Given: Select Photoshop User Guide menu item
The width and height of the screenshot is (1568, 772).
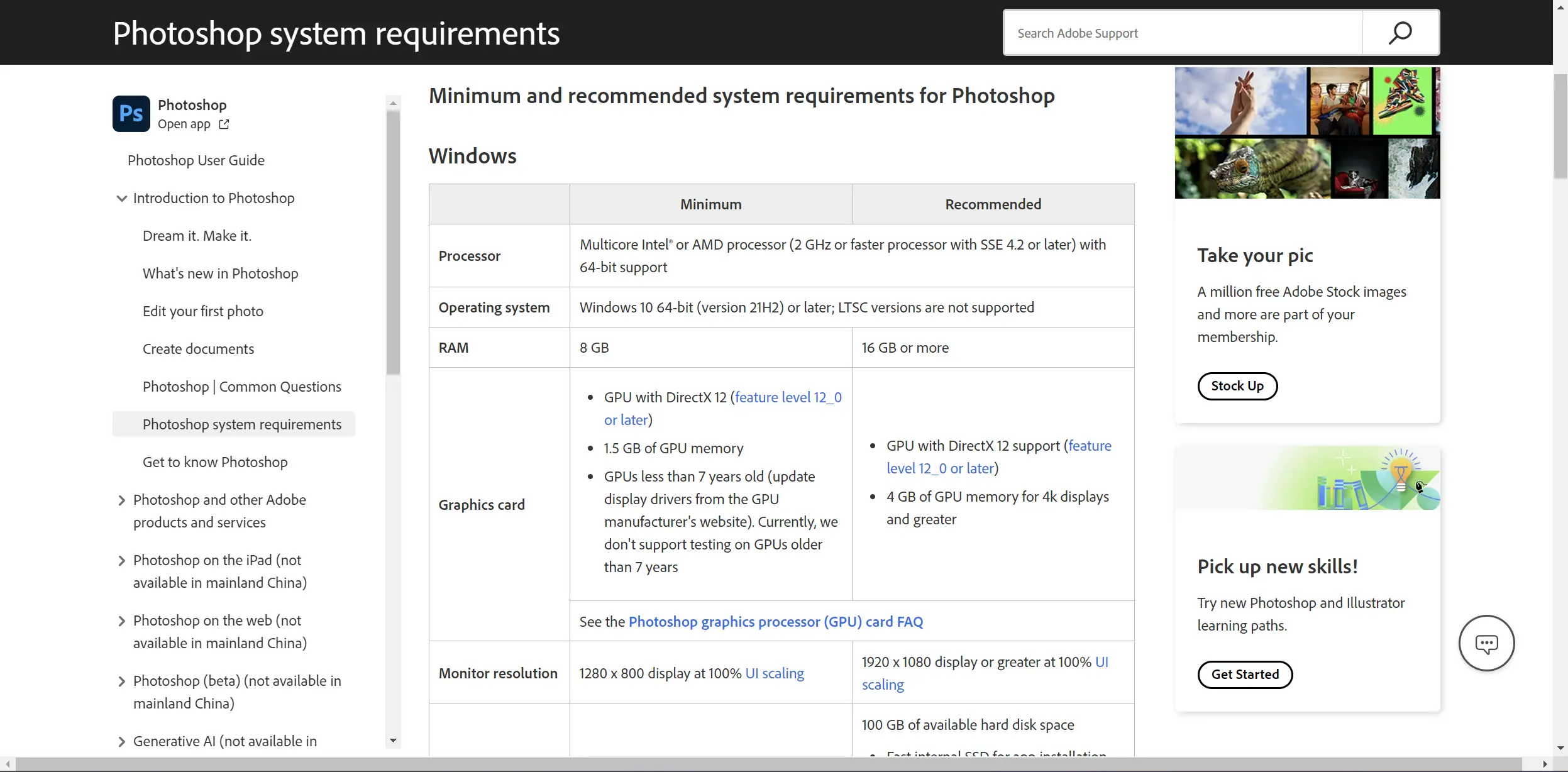Looking at the screenshot, I should (196, 160).
